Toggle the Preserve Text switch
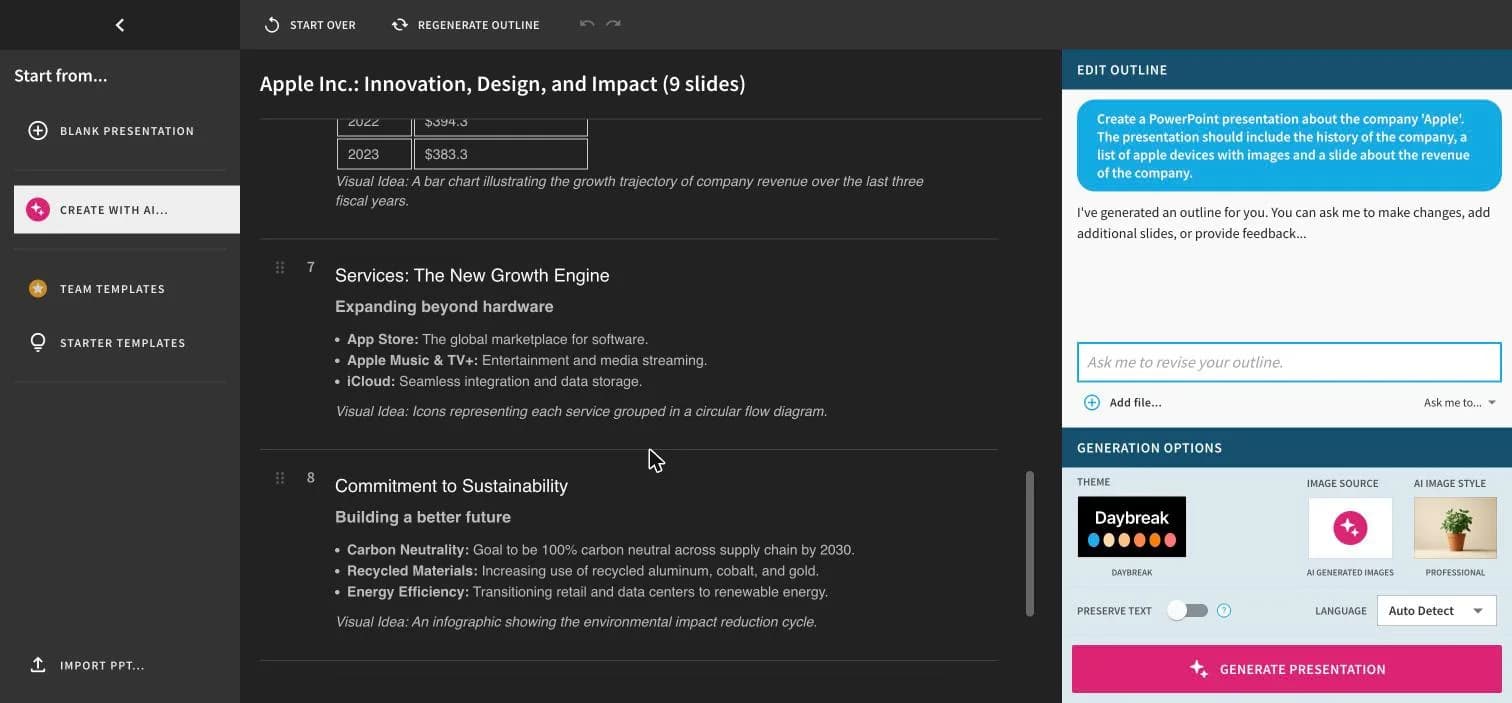 click(x=1188, y=611)
